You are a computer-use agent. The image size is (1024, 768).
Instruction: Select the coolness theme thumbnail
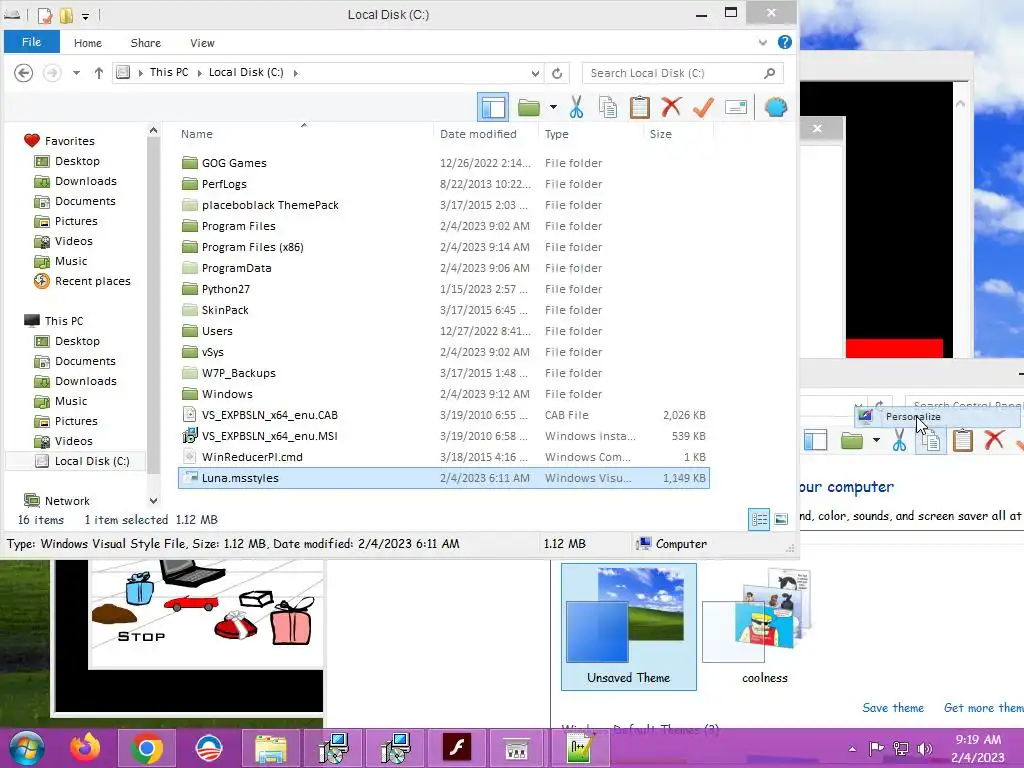coord(765,626)
